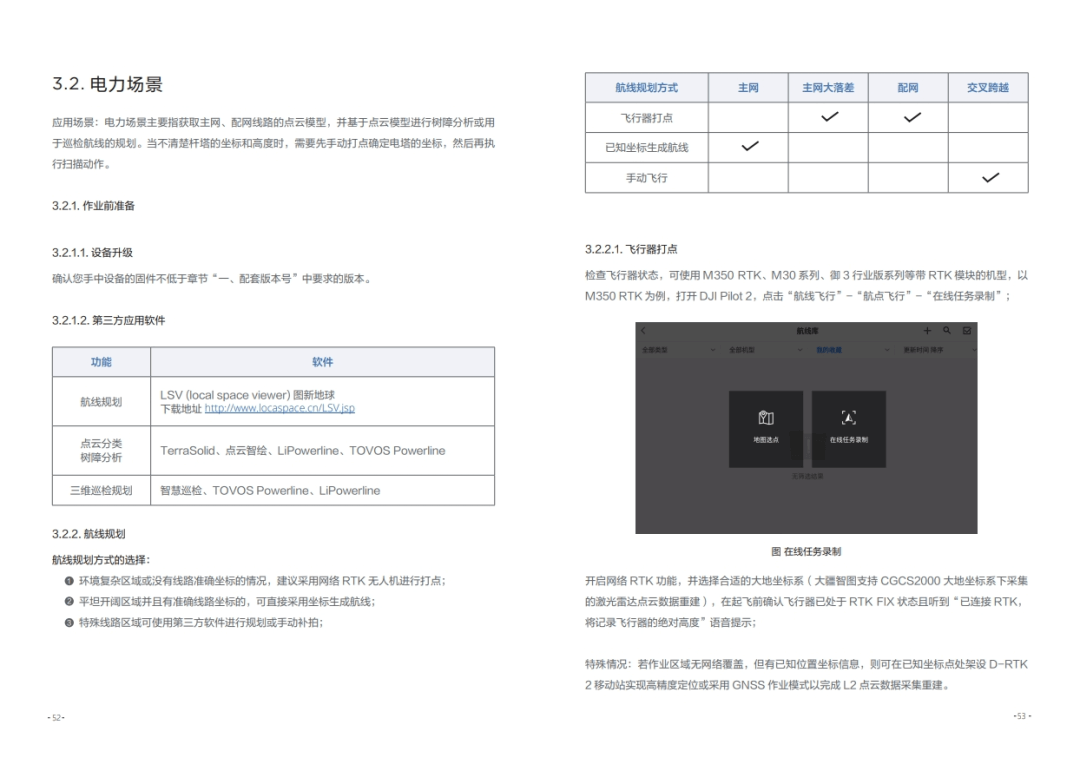
Task: Click the 交叉跨越 column header
Action: (988, 87)
